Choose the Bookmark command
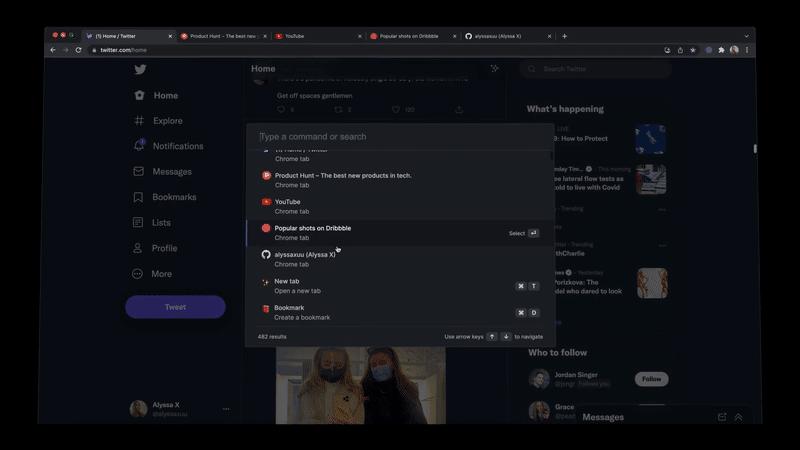Viewport: 800px width, 450px height. [x=400, y=312]
